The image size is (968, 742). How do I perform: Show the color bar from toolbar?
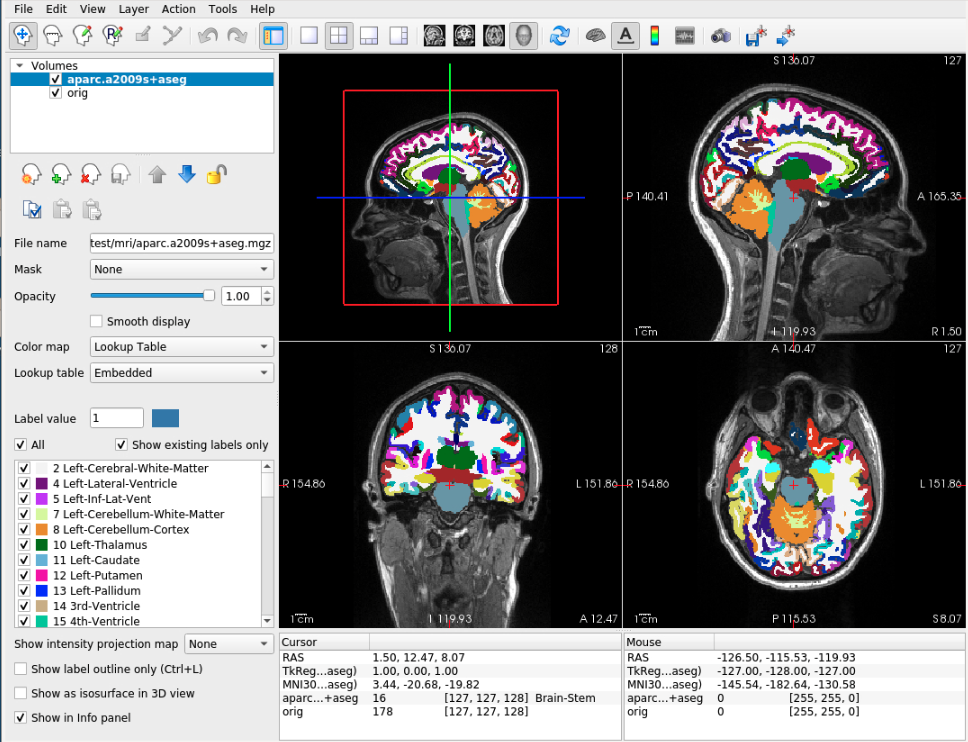[655, 35]
